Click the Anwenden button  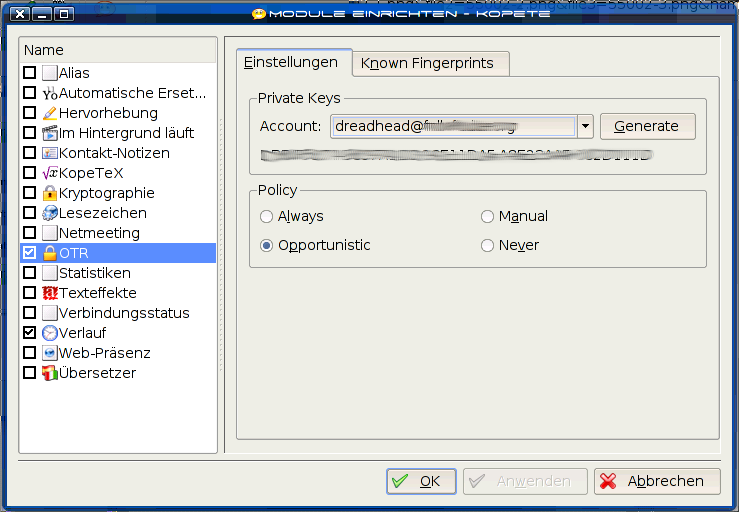525,481
